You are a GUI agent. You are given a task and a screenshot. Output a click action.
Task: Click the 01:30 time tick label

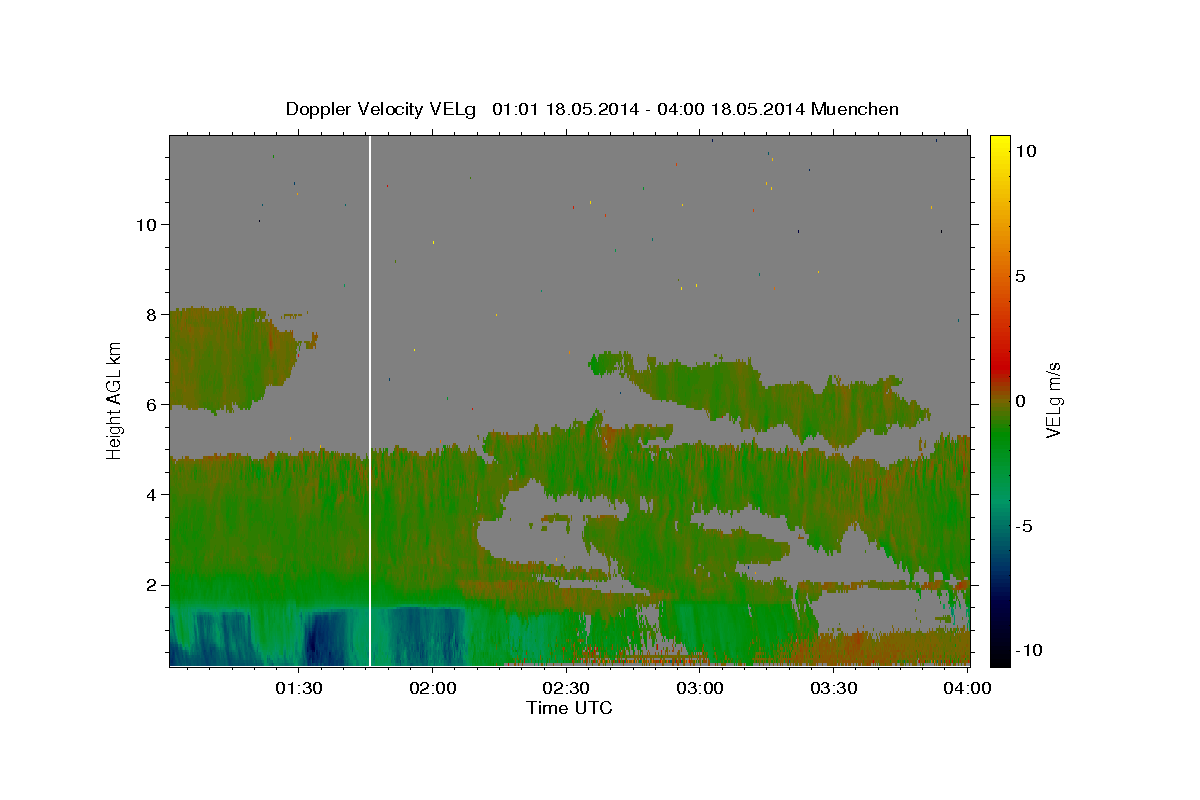(x=299, y=689)
